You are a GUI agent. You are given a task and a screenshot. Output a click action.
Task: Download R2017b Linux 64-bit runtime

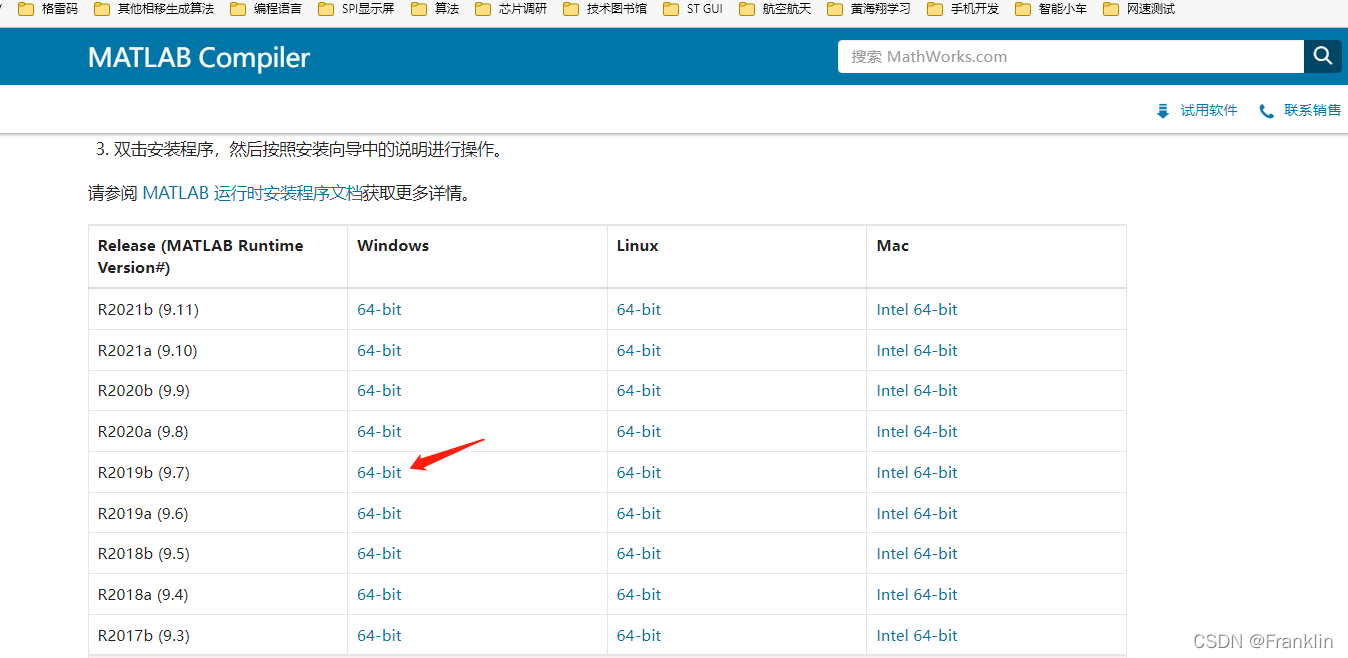click(639, 636)
